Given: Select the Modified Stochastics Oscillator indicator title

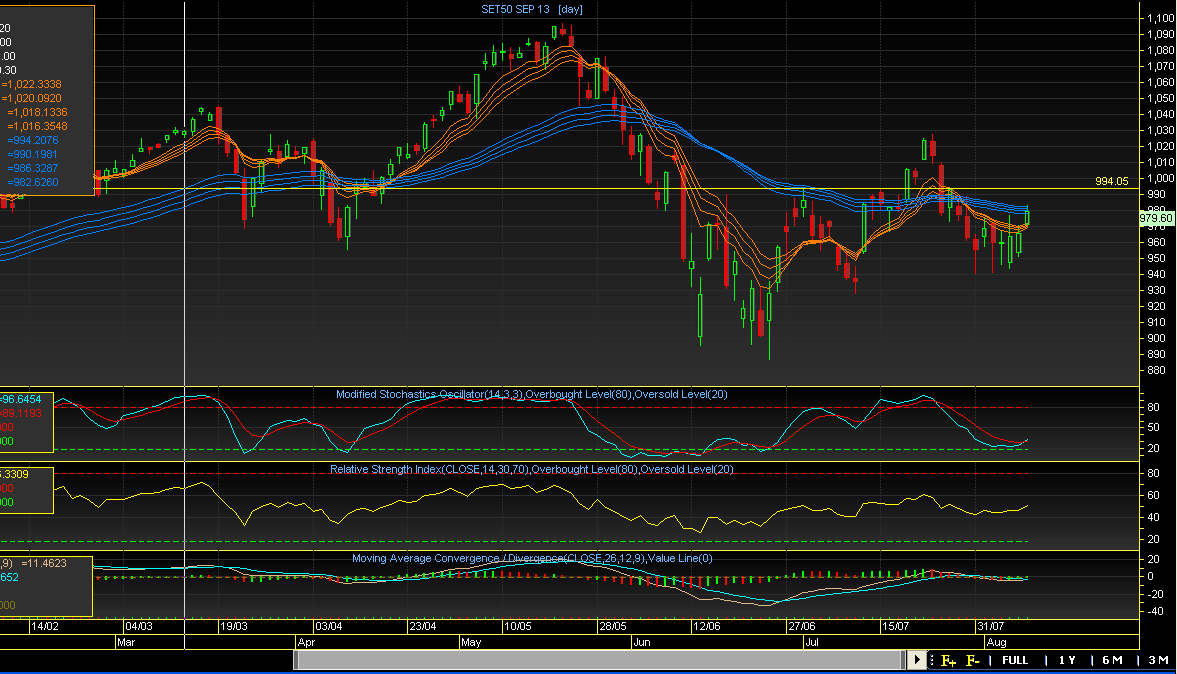Looking at the screenshot, I should coord(531,394).
